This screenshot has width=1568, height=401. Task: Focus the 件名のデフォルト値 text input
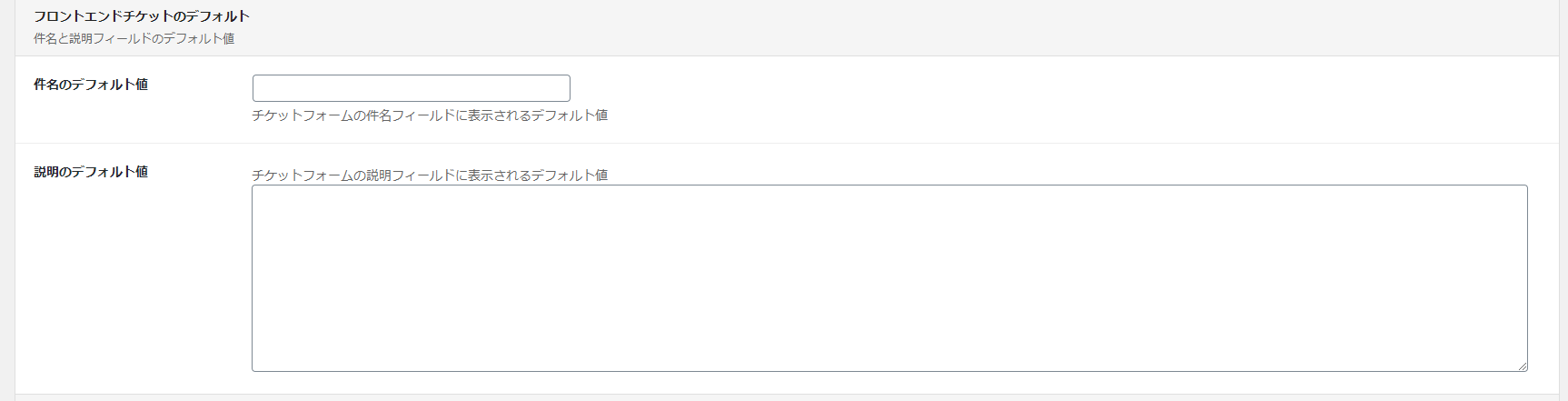pyautogui.click(x=412, y=88)
